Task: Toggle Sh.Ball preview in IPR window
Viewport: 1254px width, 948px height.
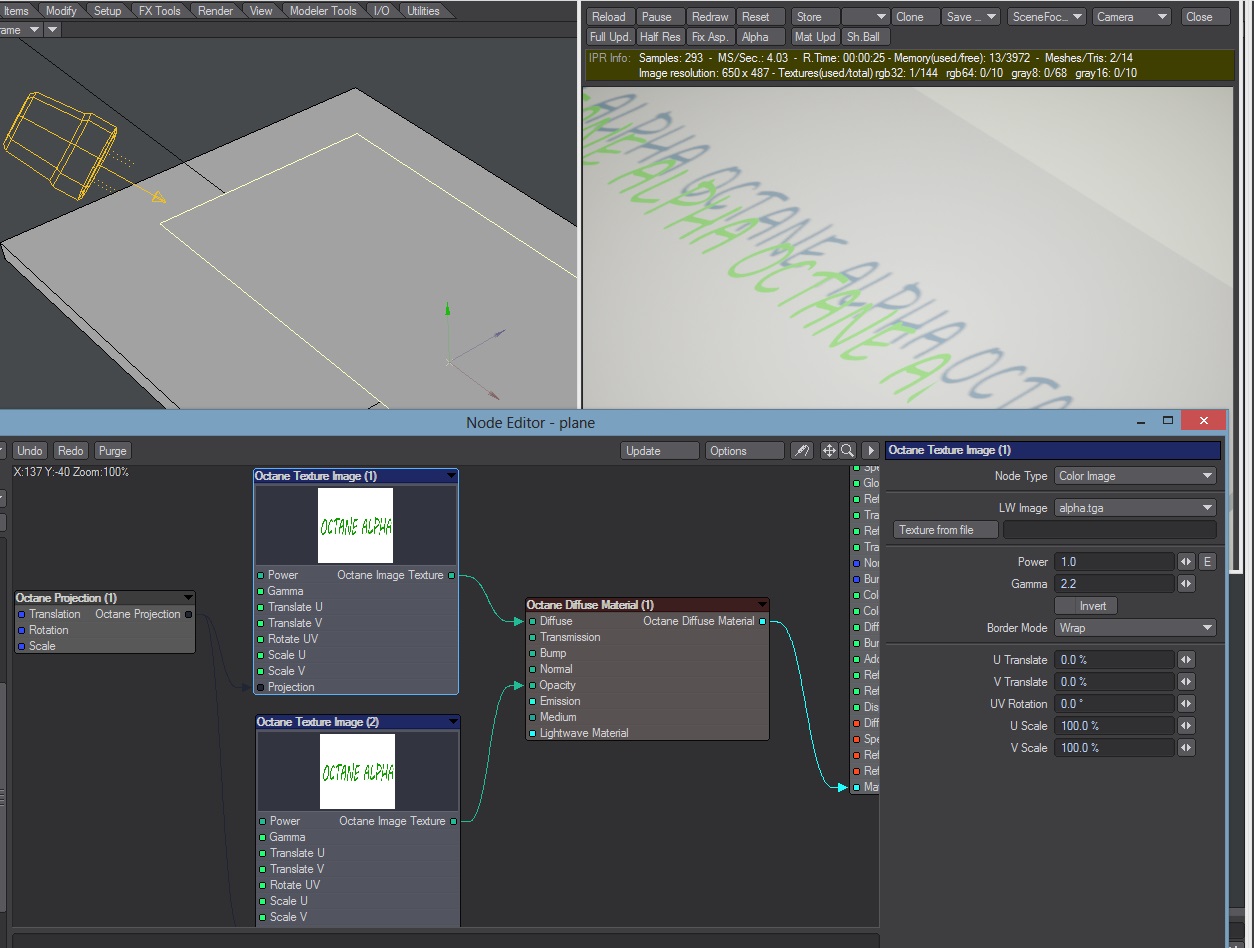Action: coord(865,37)
